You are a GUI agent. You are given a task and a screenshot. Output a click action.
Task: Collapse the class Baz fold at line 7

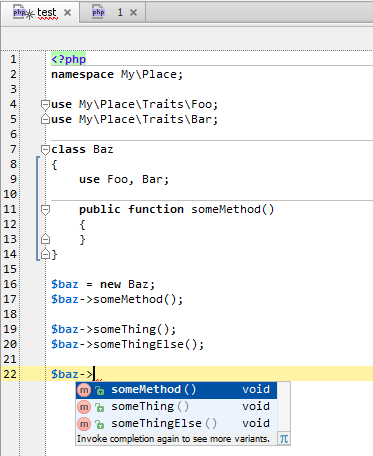pyautogui.click(x=45, y=150)
